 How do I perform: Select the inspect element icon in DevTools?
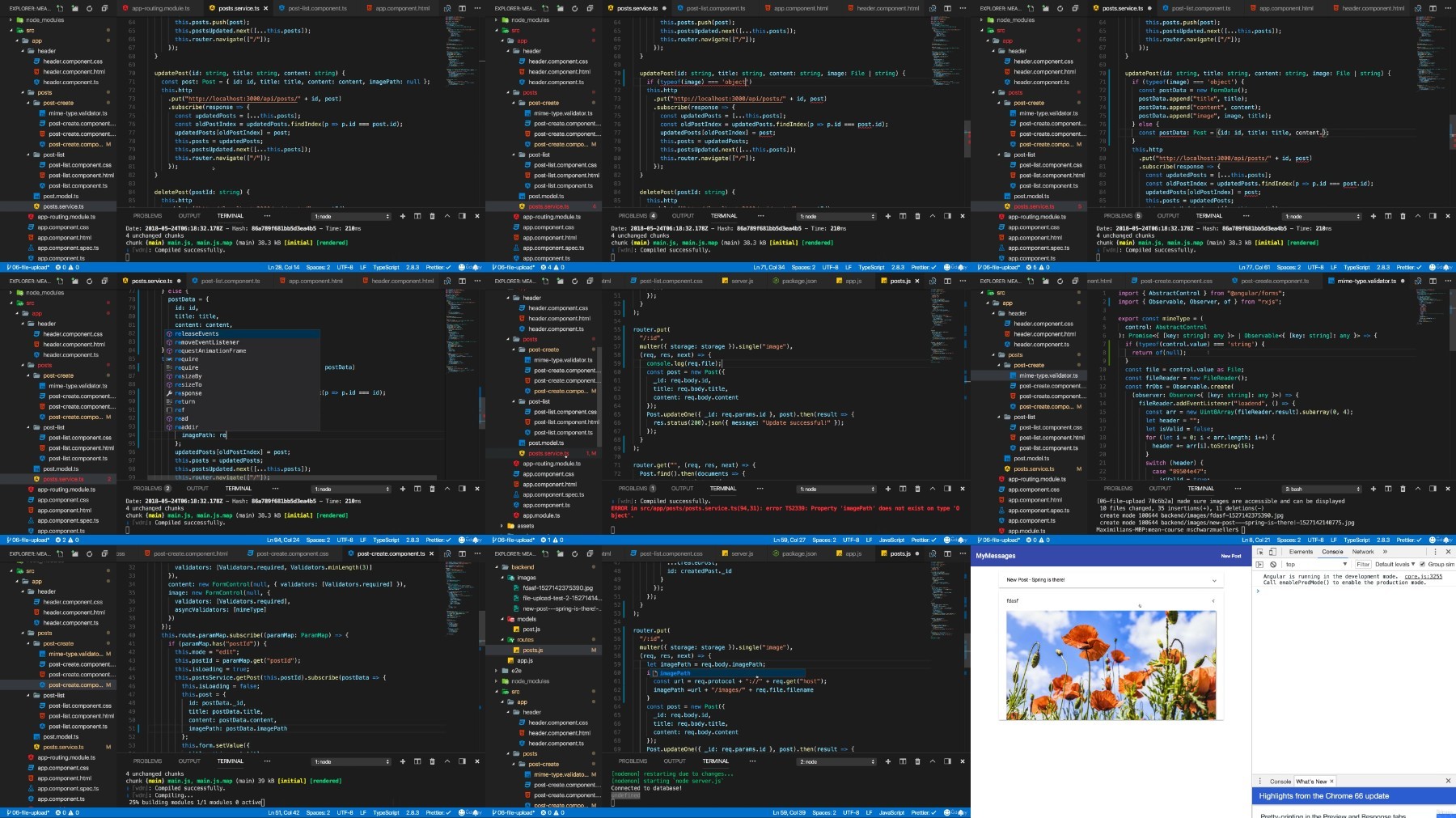[x=1259, y=552]
